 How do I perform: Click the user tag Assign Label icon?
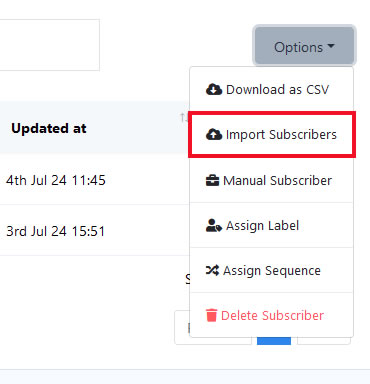click(x=214, y=226)
